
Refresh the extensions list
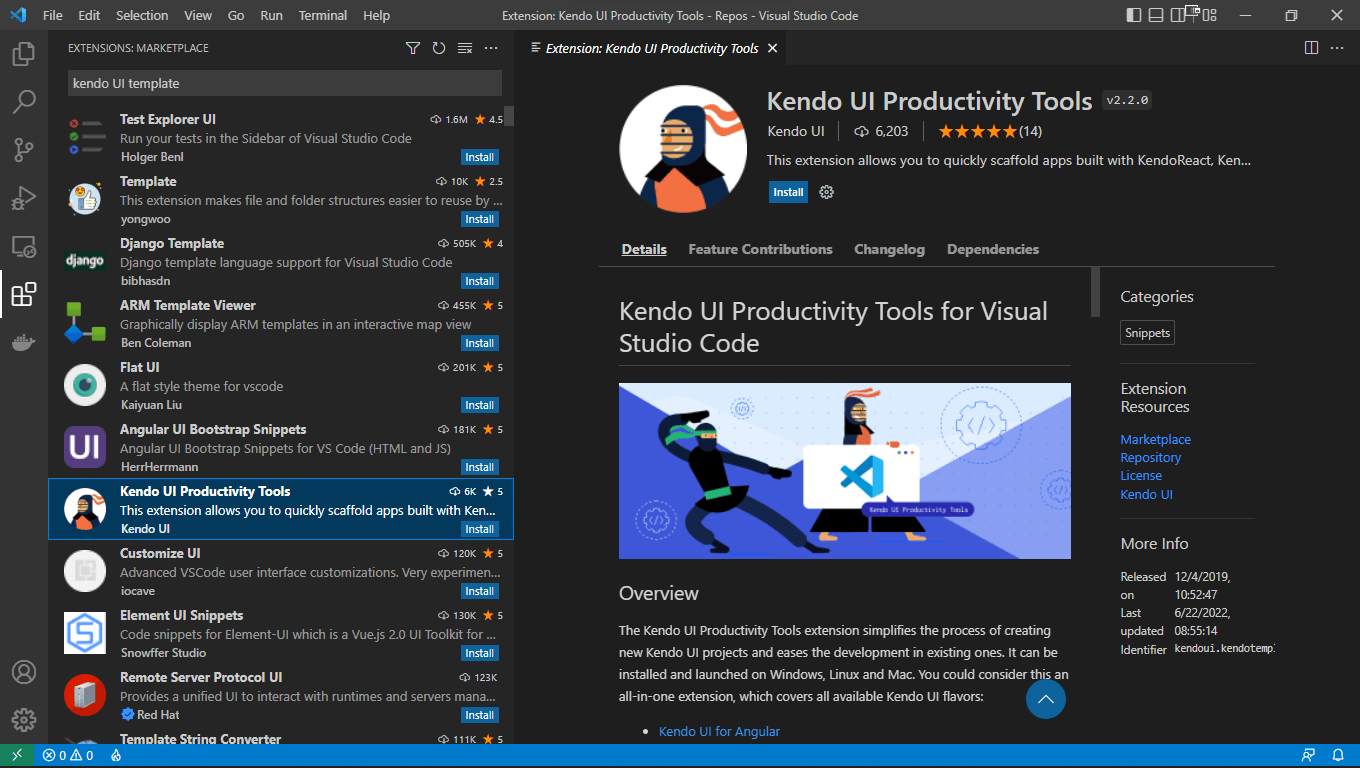[x=439, y=48]
